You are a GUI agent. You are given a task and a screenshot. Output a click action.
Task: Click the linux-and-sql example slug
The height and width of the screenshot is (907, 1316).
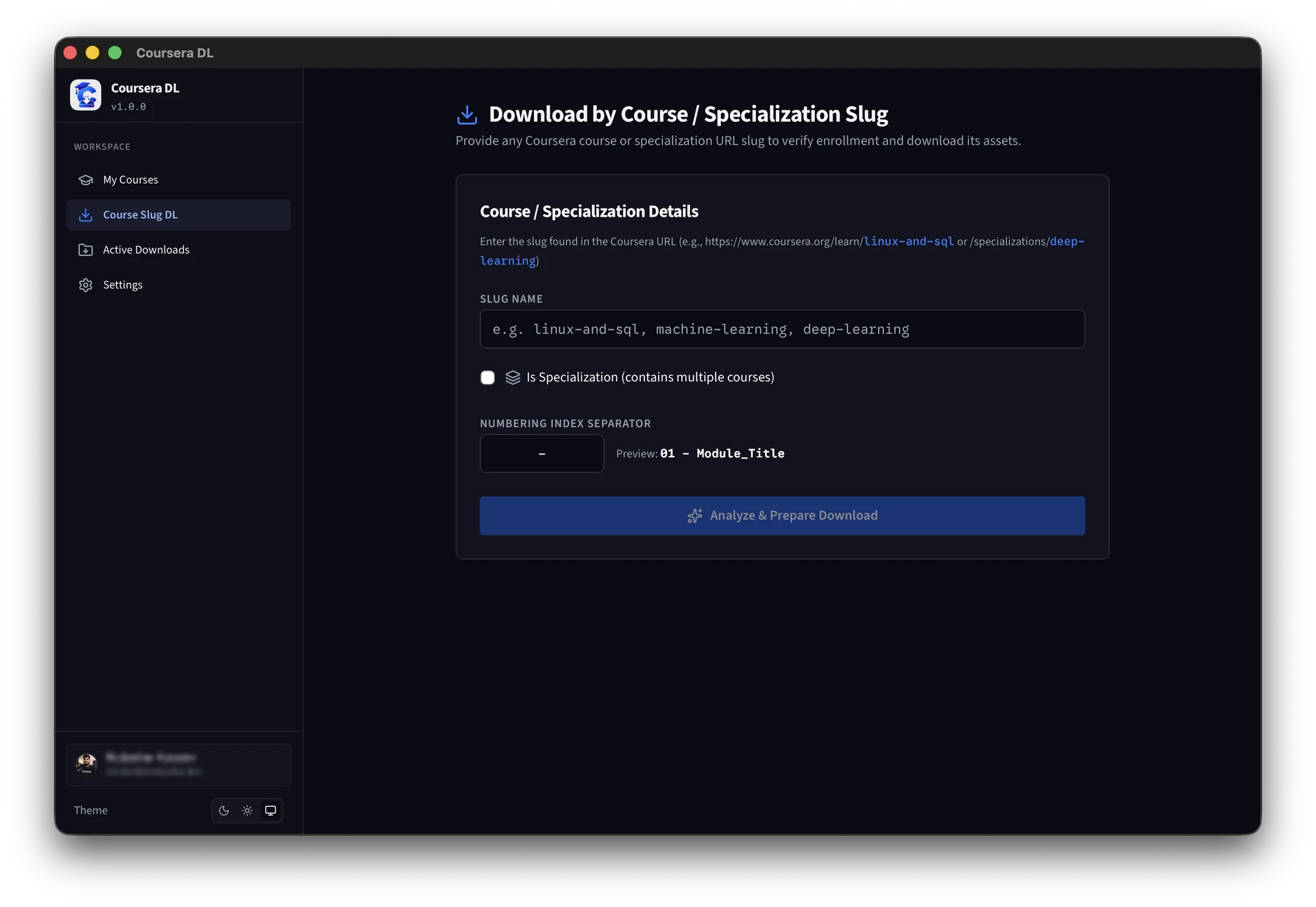[x=909, y=241]
